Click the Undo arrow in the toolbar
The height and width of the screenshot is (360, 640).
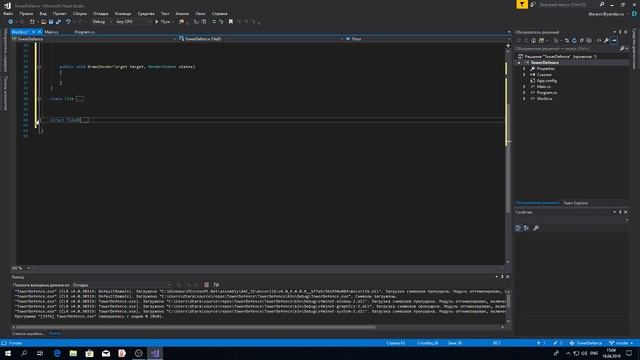(x=68, y=22)
